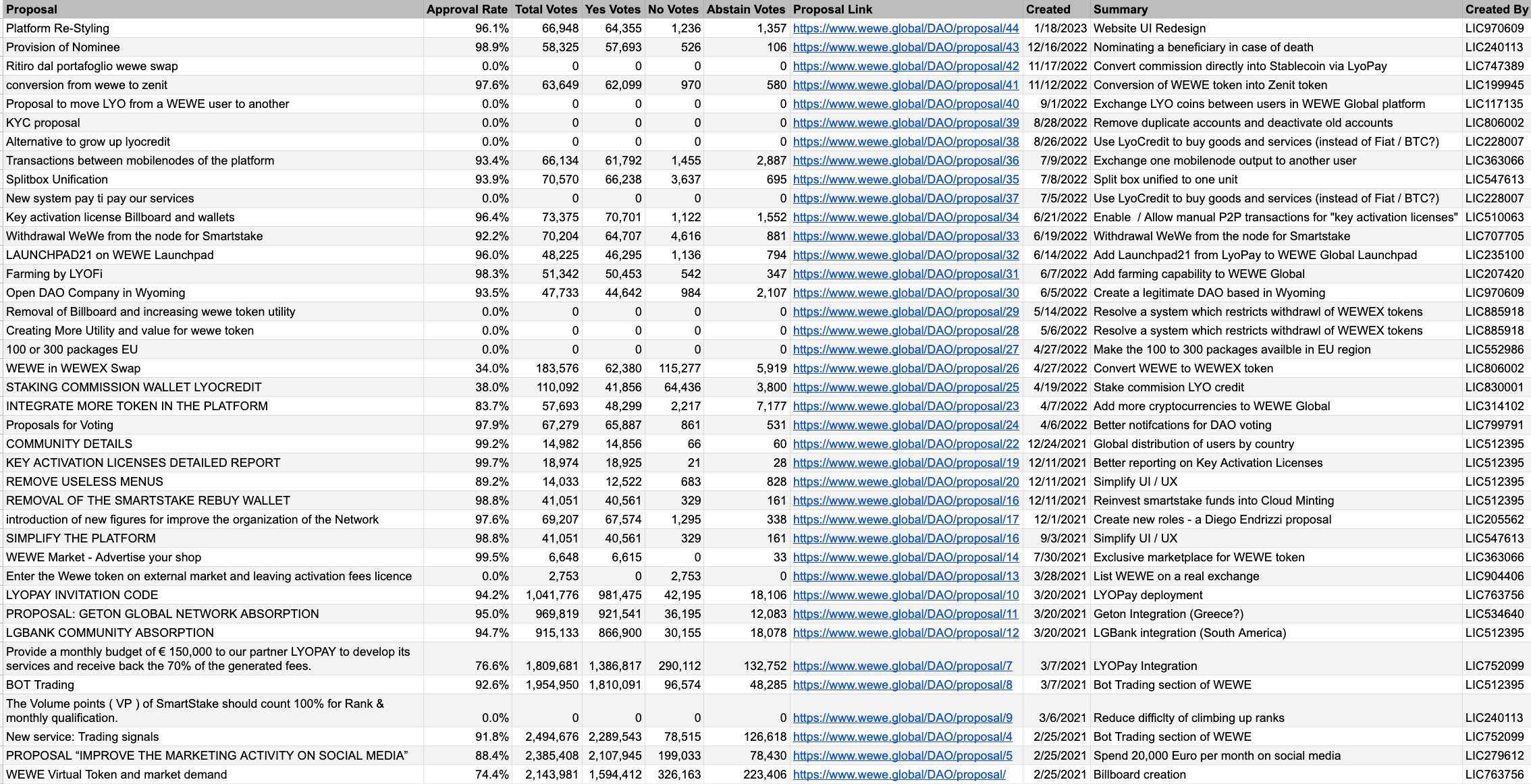
Task: Click the Summary column header
Action: pos(1120,9)
